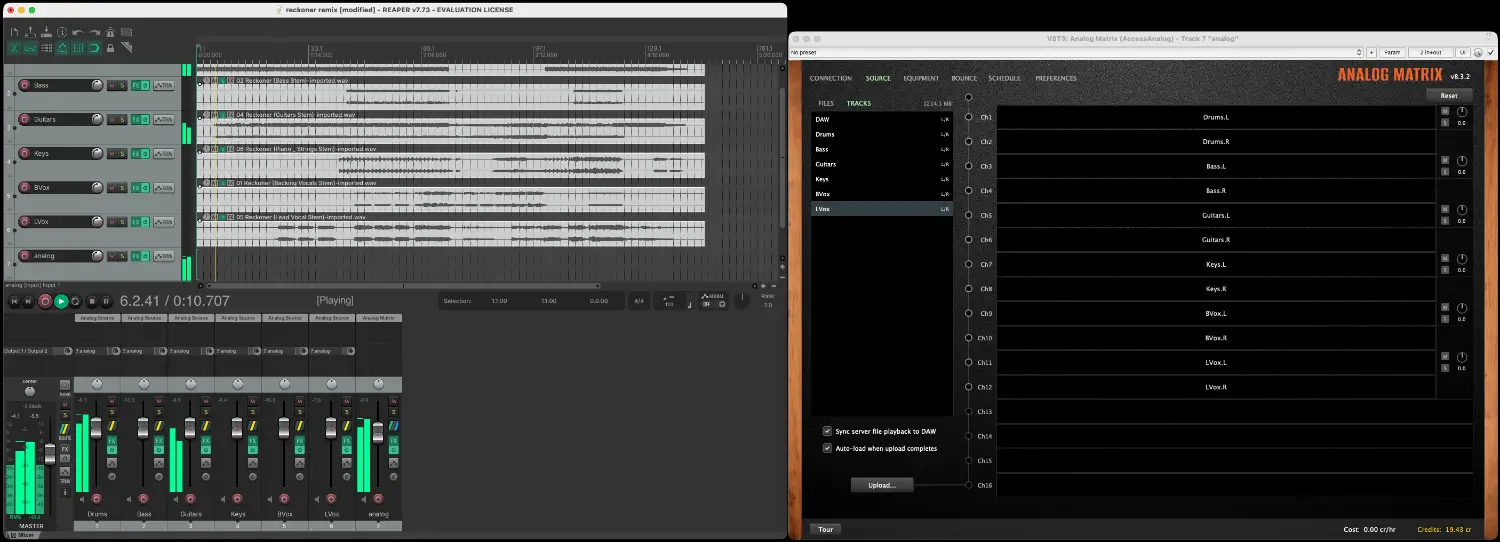This screenshot has width=1500, height=542.
Task: Go to start of project transport button
Action: click(14, 301)
